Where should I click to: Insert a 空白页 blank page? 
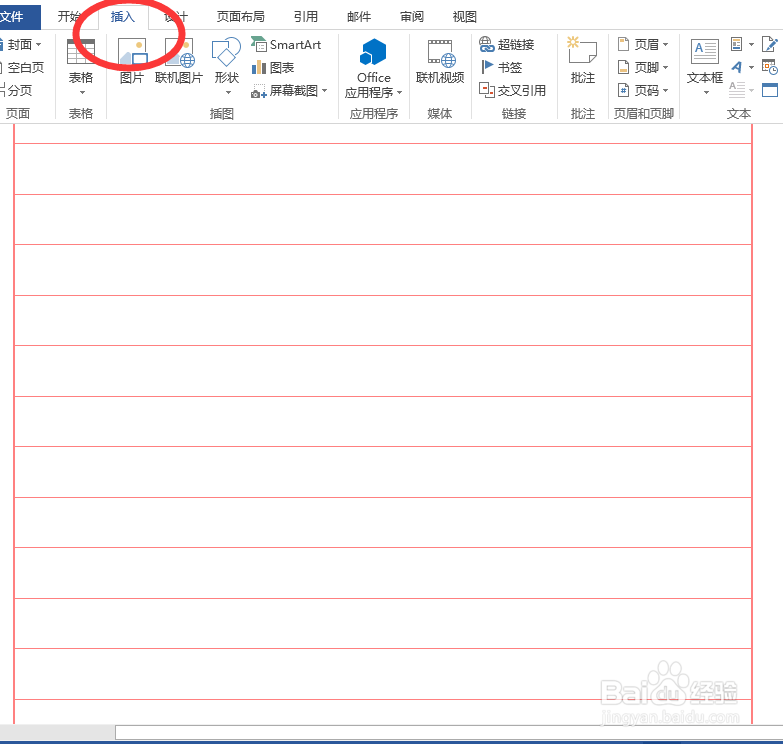tap(23, 67)
